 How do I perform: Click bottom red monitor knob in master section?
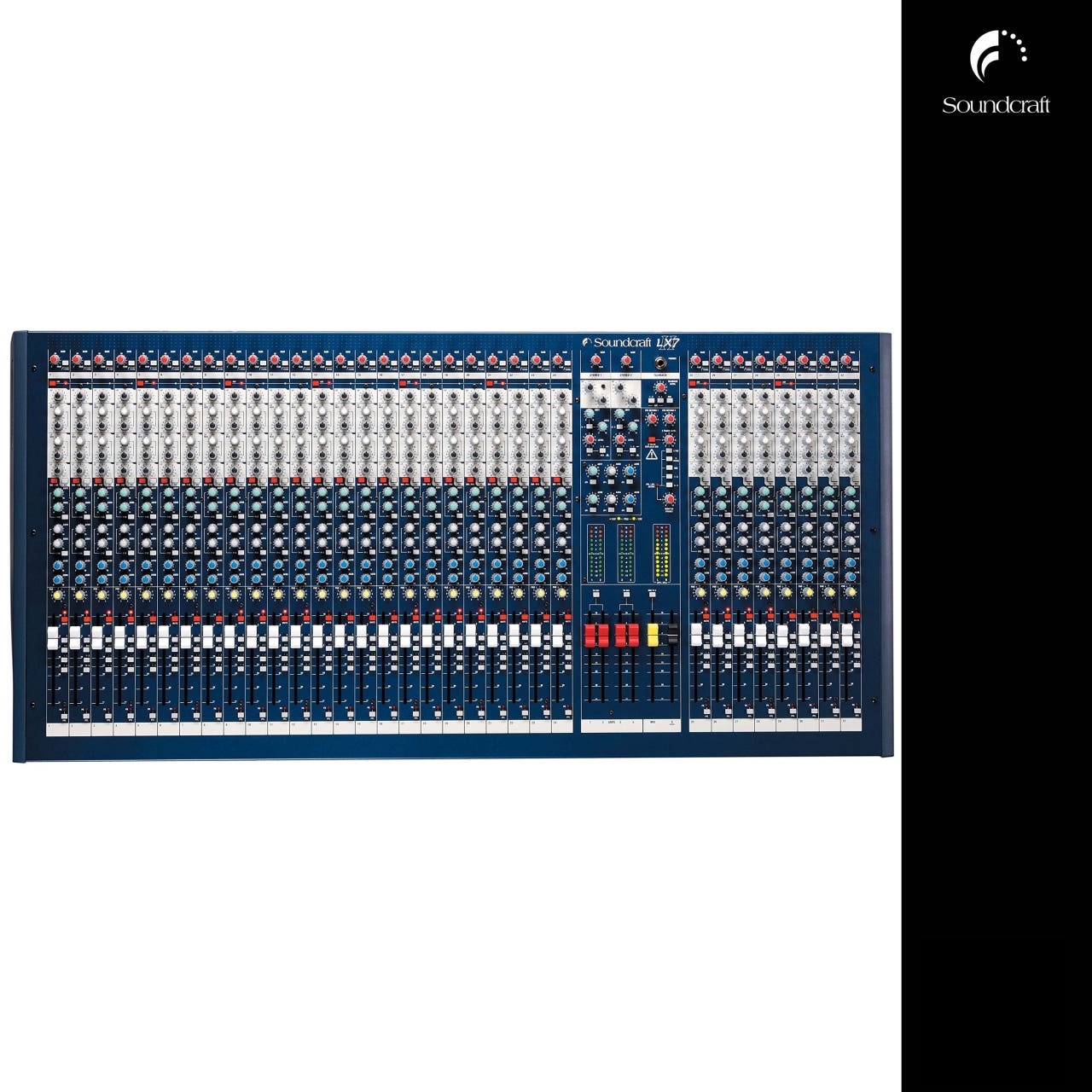click(670, 499)
